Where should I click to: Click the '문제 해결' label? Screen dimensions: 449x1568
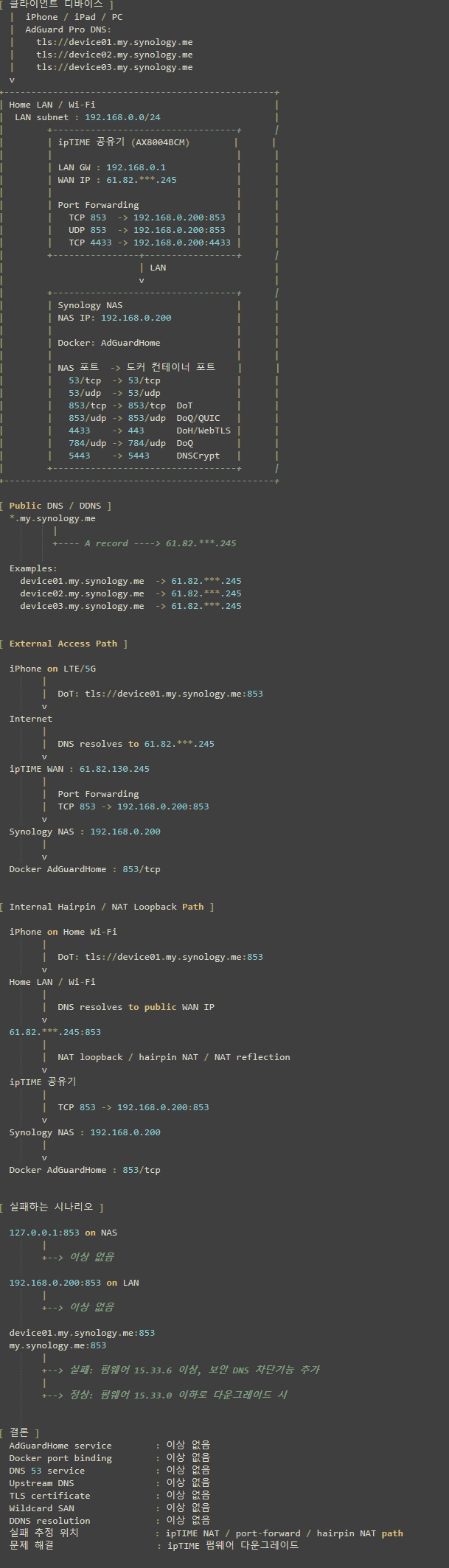31,1546
